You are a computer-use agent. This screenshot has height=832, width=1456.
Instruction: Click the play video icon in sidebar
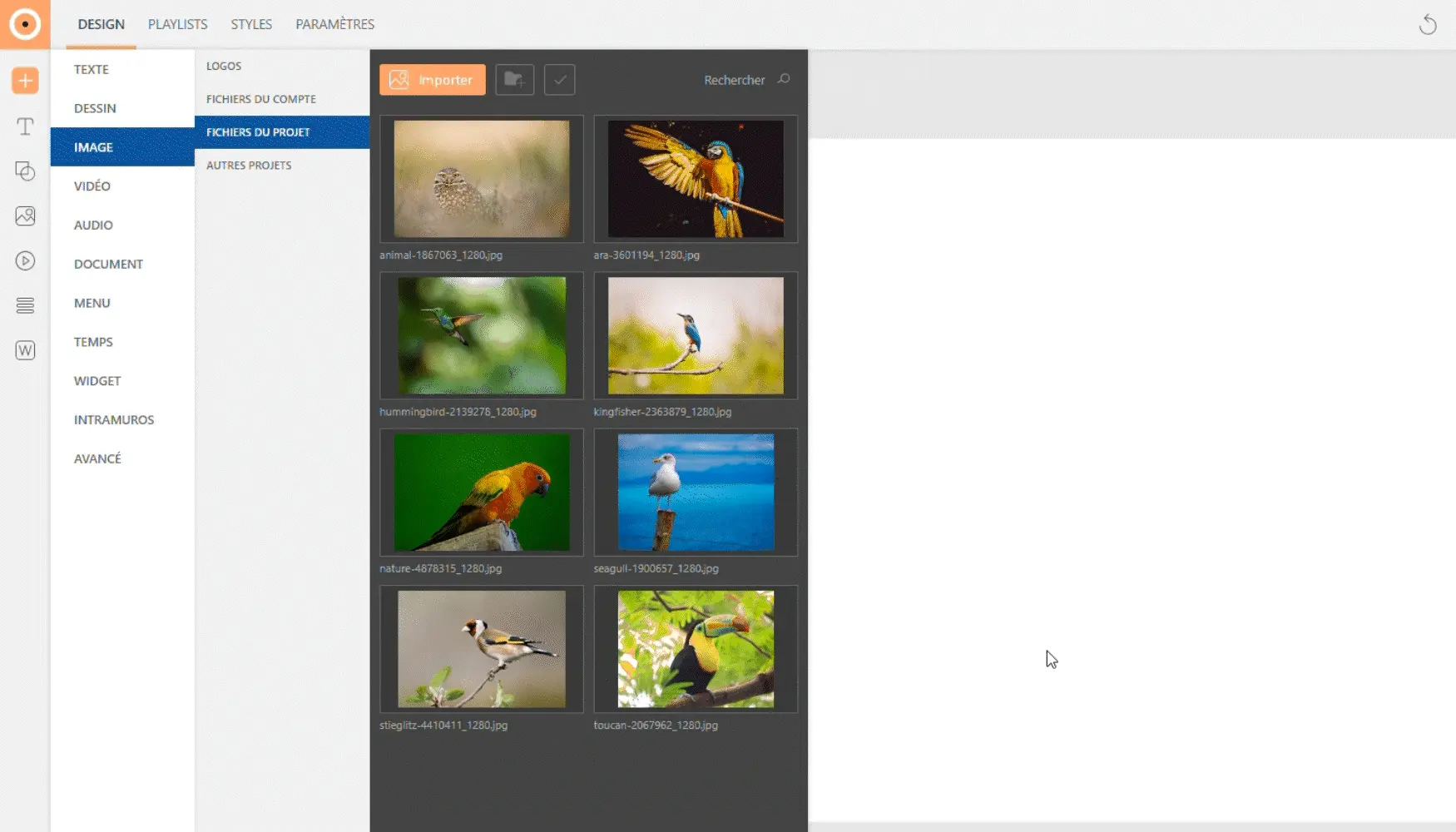25,261
